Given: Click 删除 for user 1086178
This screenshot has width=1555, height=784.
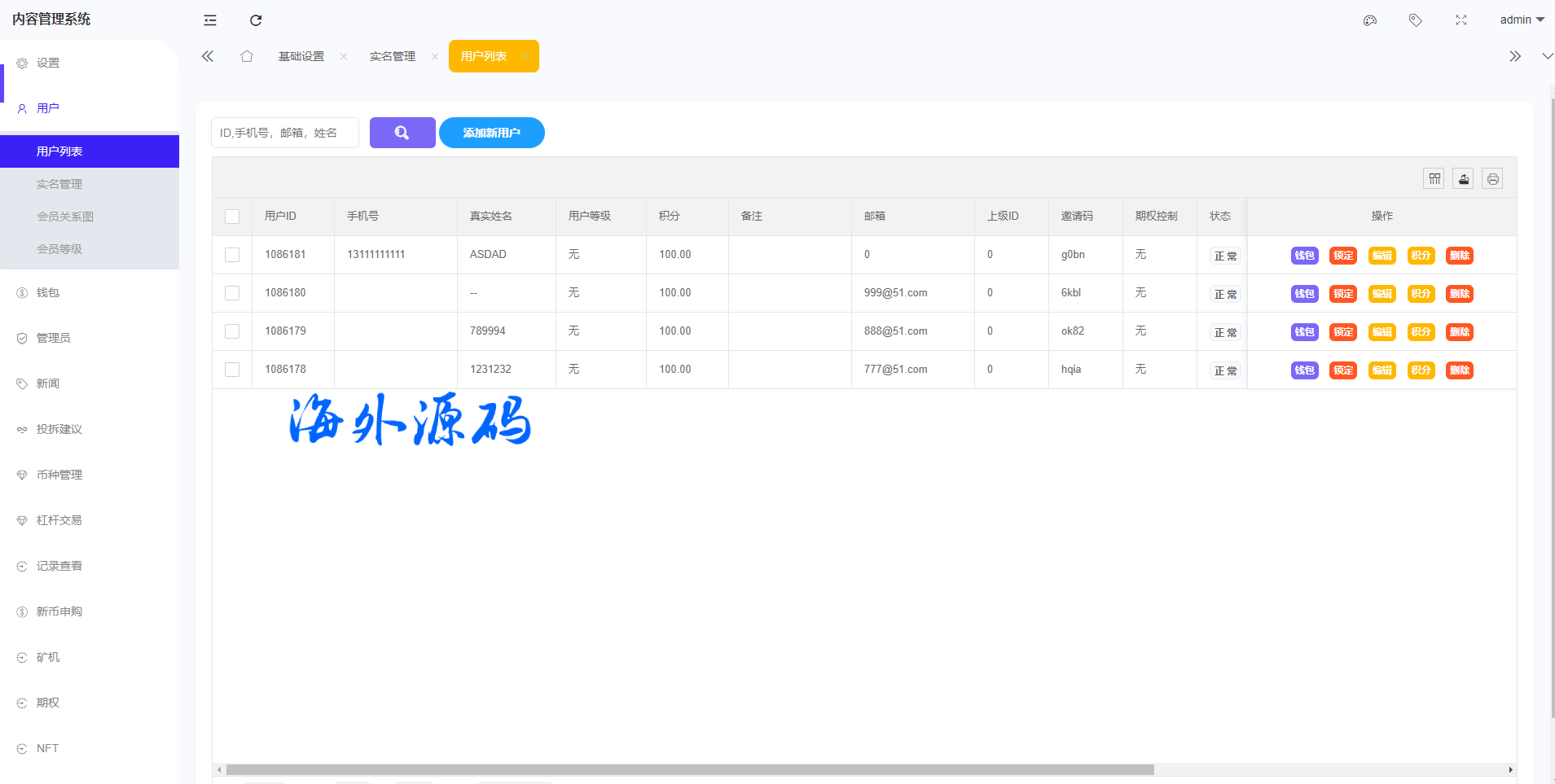Looking at the screenshot, I should point(1459,370).
